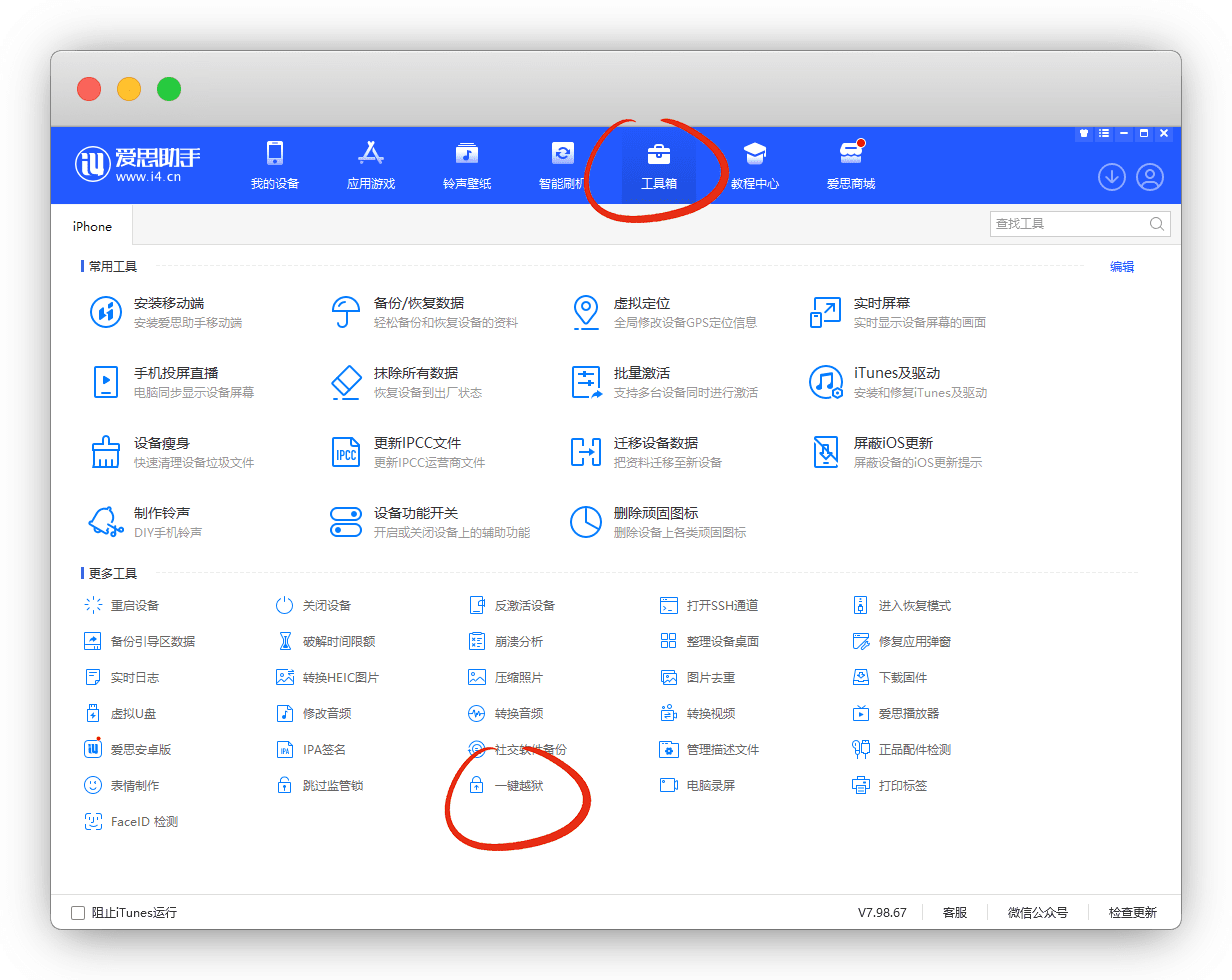Click the 检查更新 check update button

tap(1132, 913)
